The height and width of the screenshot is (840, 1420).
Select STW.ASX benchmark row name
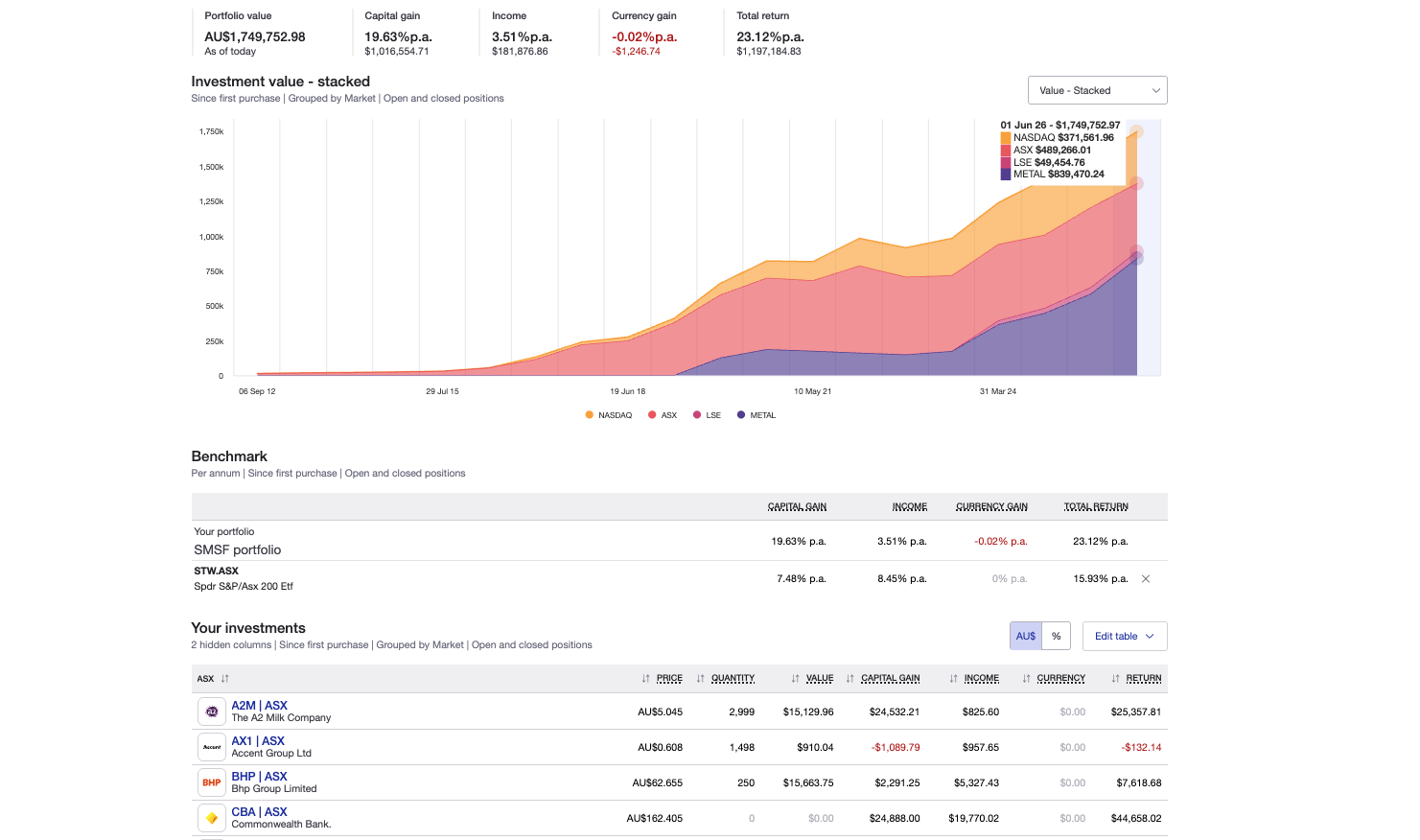(217, 571)
